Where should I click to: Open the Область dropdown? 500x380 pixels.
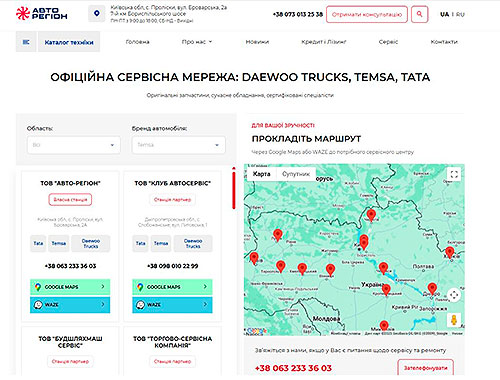click(74, 145)
